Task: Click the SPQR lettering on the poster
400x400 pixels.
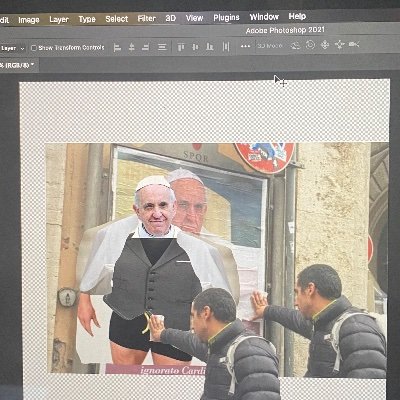Action: point(195,157)
